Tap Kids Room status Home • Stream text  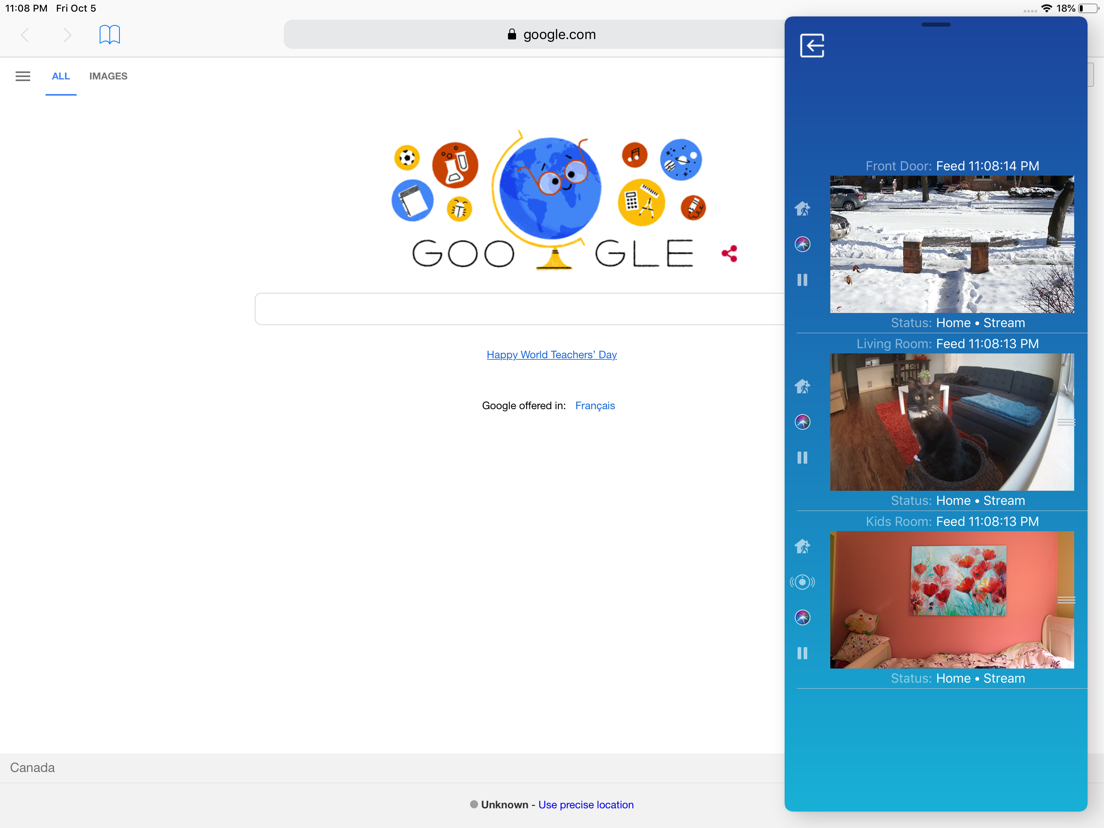coord(980,679)
